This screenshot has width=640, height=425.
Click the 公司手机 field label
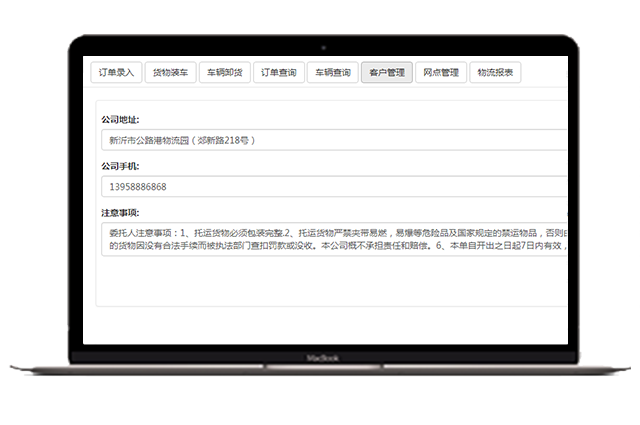point(121,166)
